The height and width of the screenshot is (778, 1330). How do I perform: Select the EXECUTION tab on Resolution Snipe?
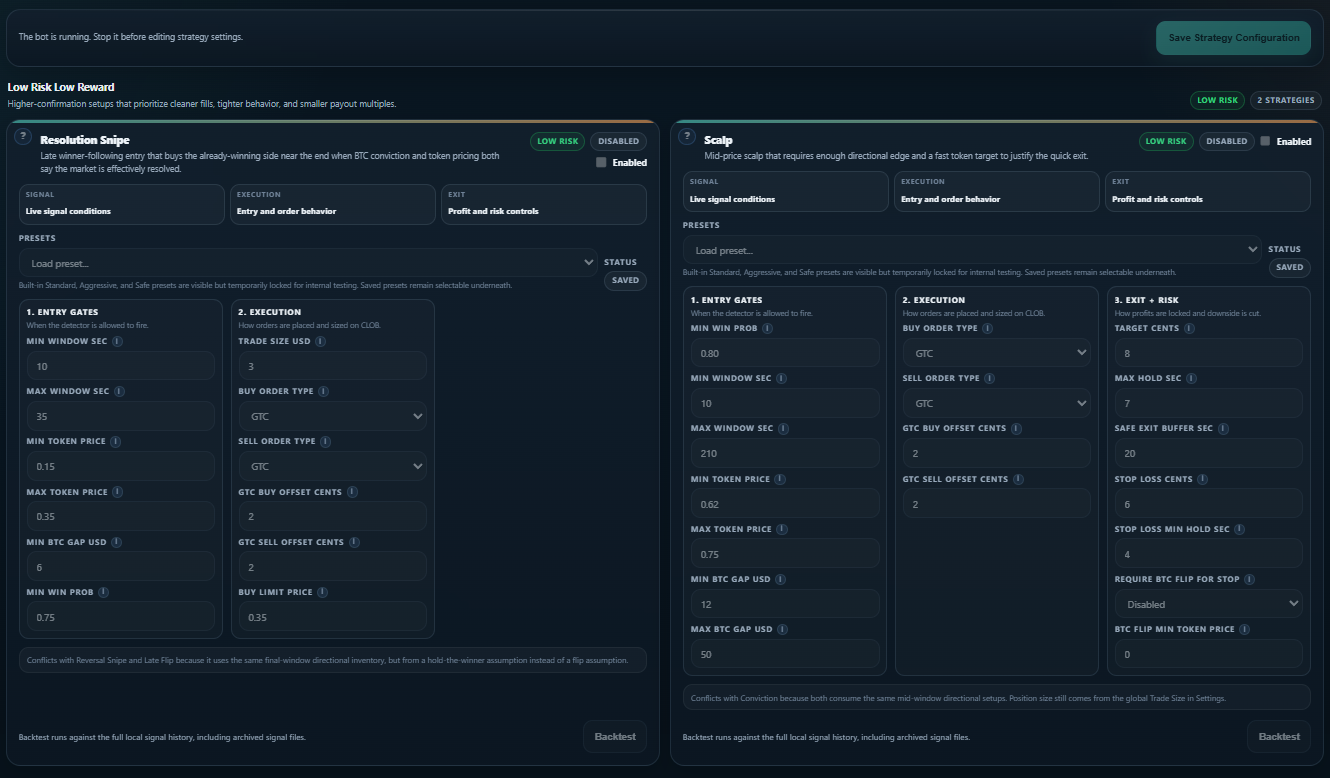(332, 204)
